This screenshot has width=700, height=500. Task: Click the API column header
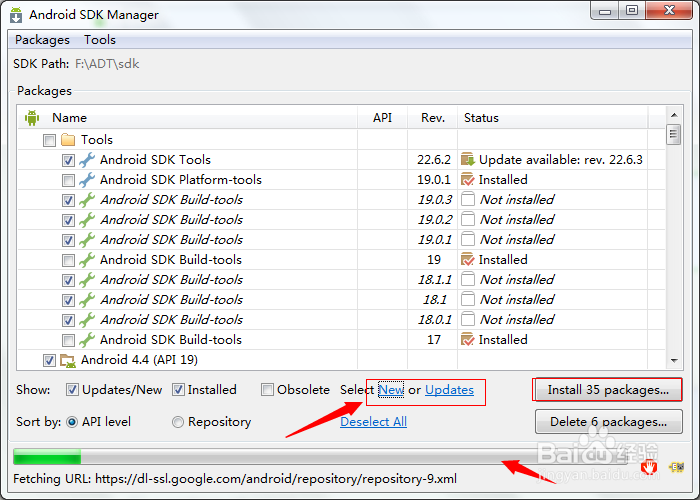click(x=382, y=118)
